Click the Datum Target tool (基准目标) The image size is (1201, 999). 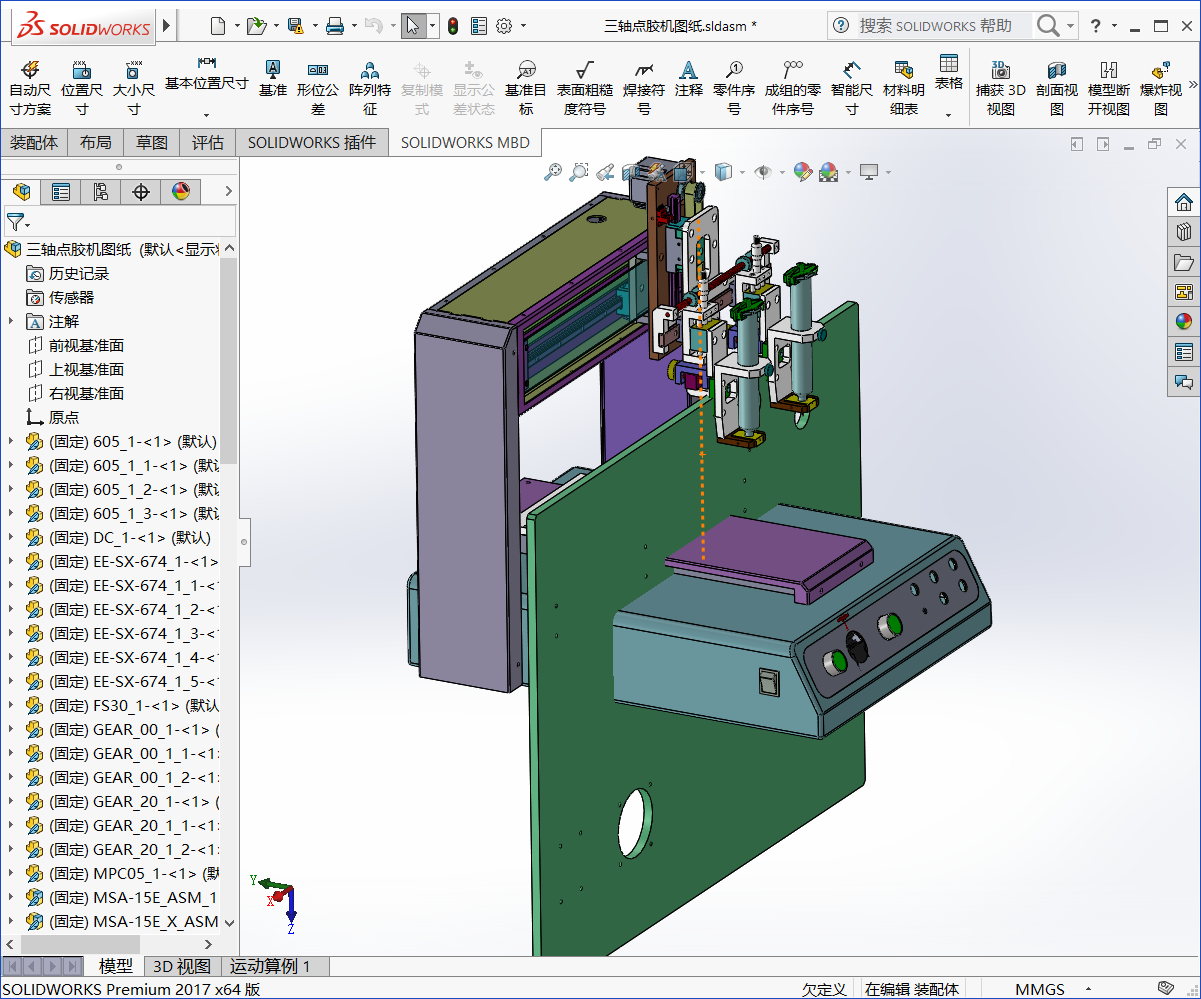(526, 87)
